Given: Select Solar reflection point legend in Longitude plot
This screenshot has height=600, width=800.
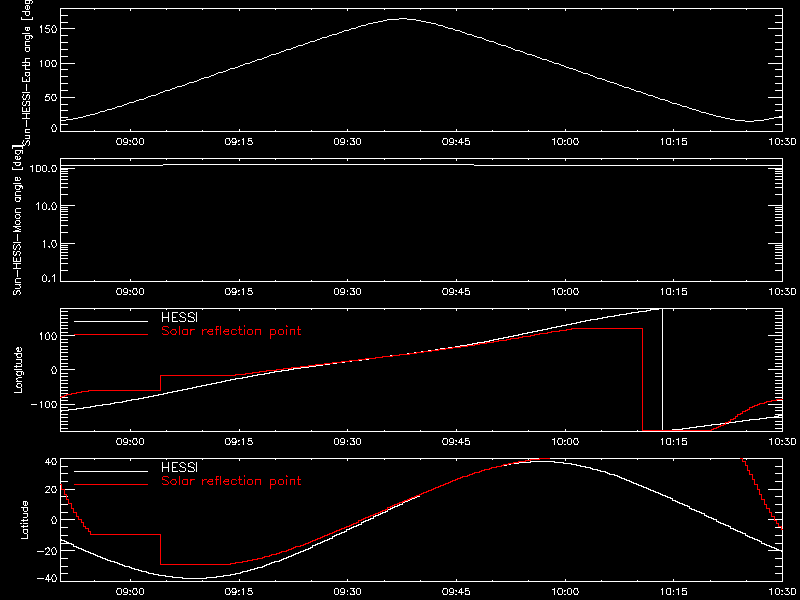Looking at the screenshot, I should pyautogui.click(x=231, y=331).
